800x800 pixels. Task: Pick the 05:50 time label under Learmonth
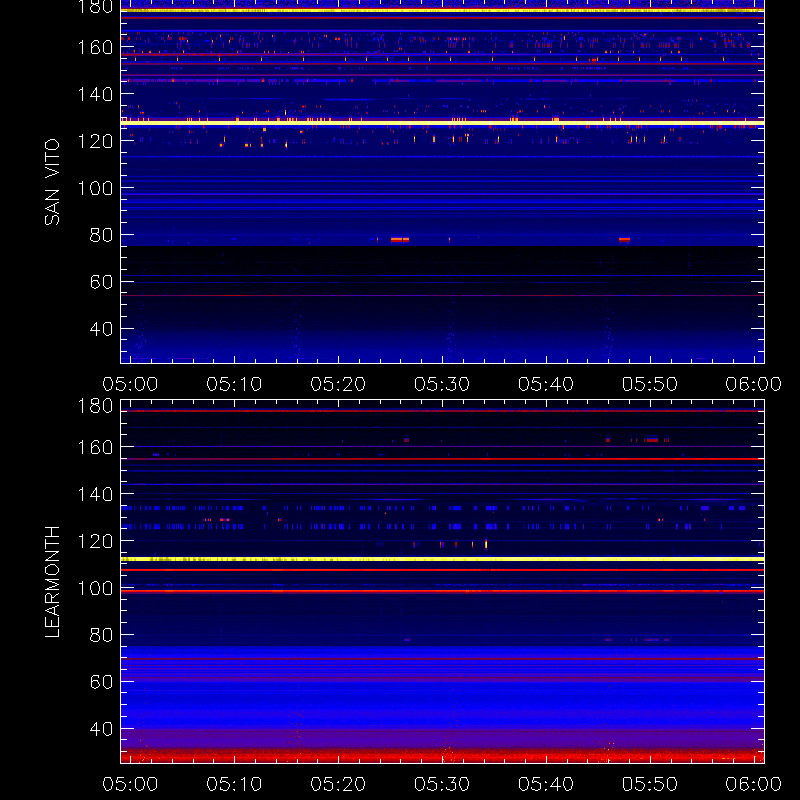(649, 784)
